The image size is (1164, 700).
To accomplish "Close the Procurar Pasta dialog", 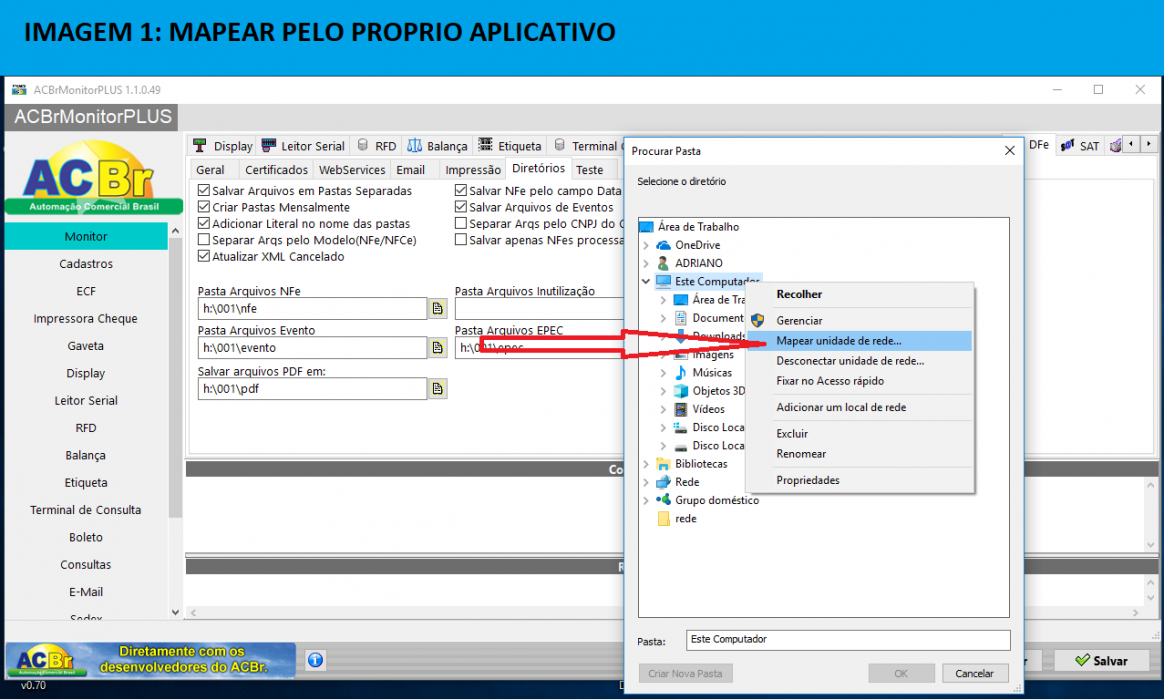I will click(x=1010, y=151).
